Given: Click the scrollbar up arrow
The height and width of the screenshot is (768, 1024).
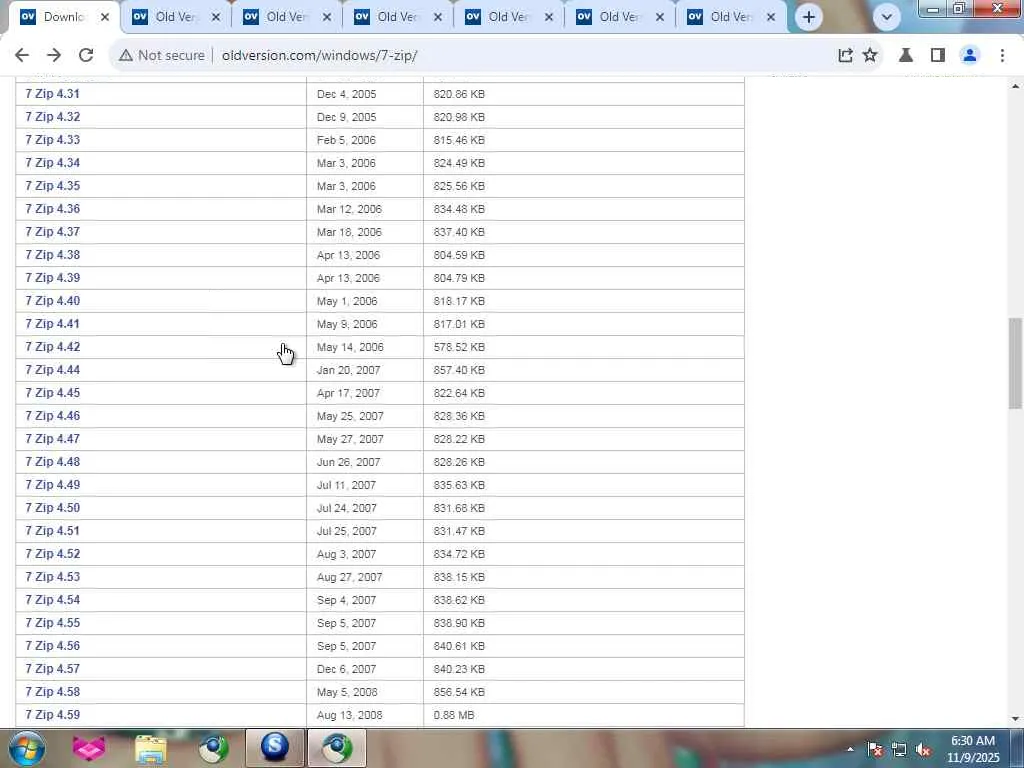Looking at the screenshot, I should (x=1015, y=86).
